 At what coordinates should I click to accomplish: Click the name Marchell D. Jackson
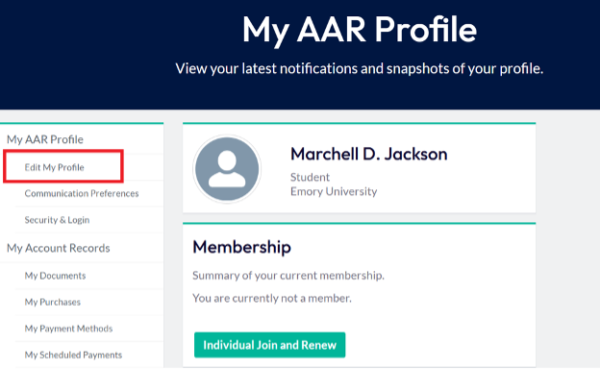(369, 154)
